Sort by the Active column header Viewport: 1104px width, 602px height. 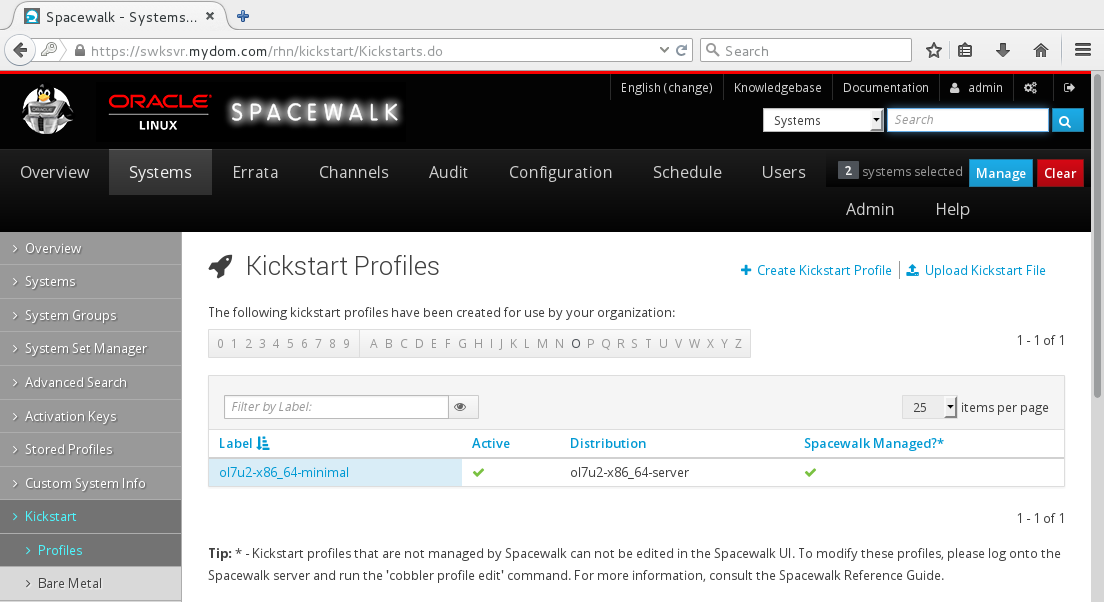click(491, 444)
